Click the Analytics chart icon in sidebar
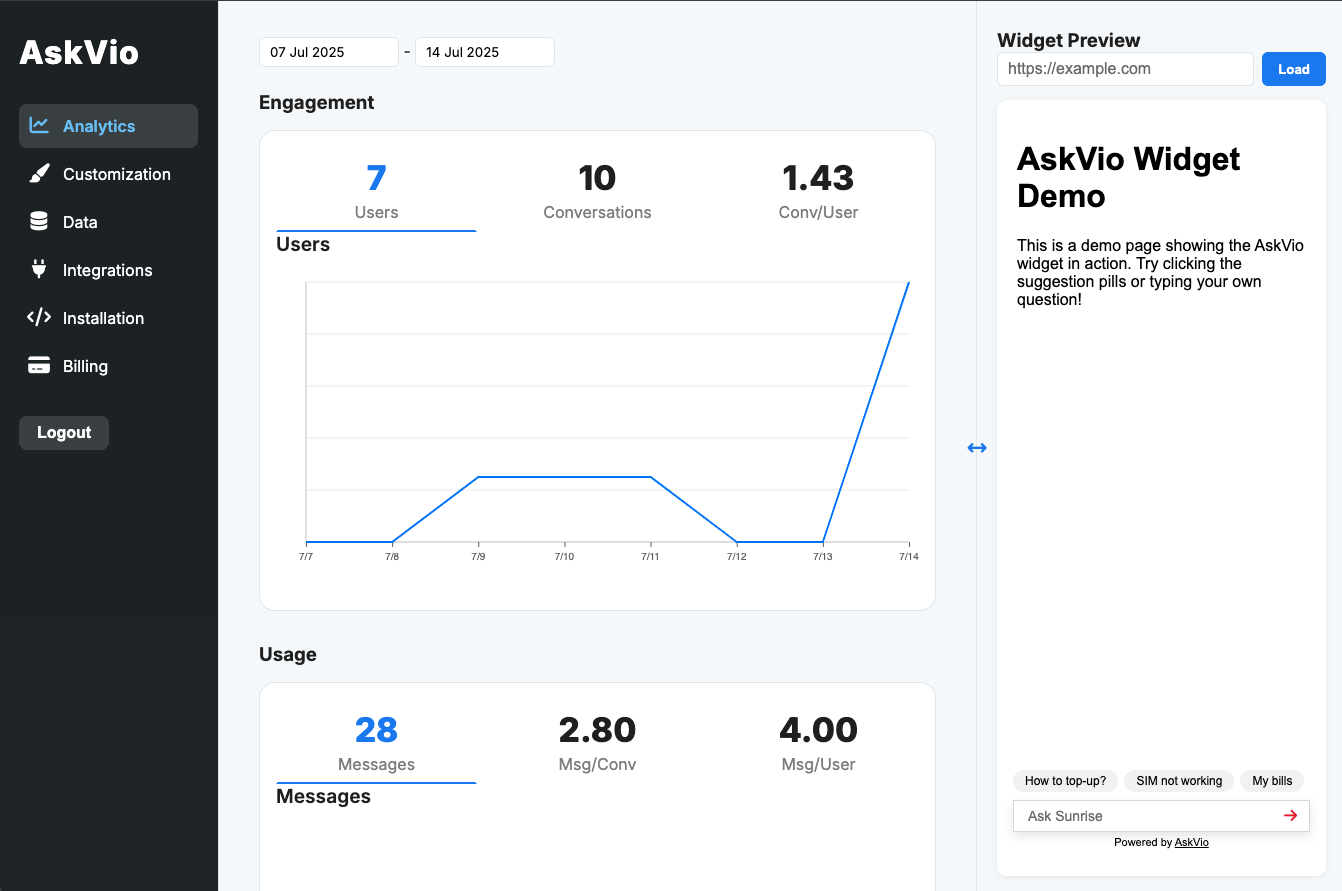The image size is (1342, 891). click(x=39, y=125)
